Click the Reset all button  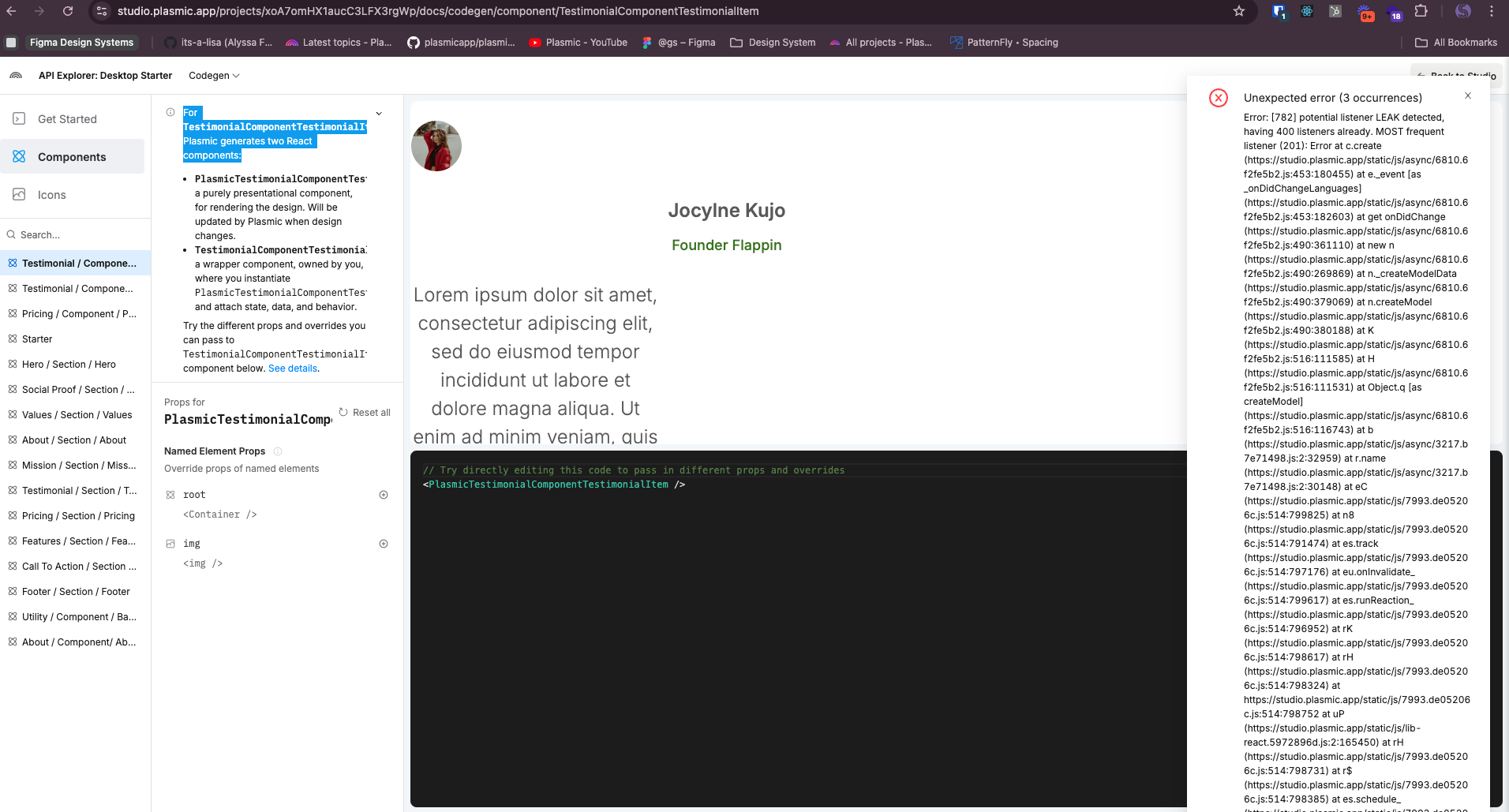(x=365, y=413)
